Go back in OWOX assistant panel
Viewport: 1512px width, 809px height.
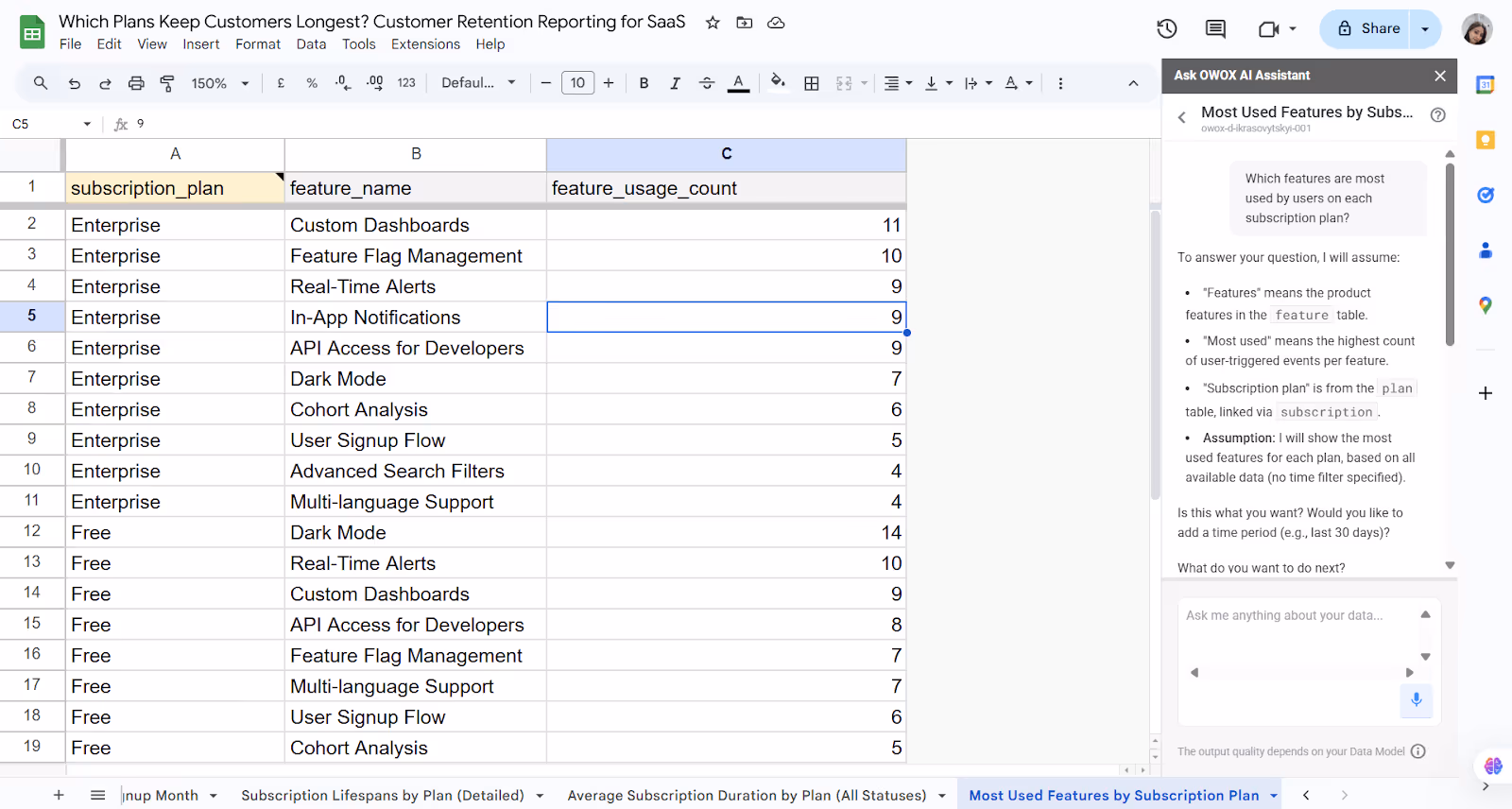(1181, 117)
